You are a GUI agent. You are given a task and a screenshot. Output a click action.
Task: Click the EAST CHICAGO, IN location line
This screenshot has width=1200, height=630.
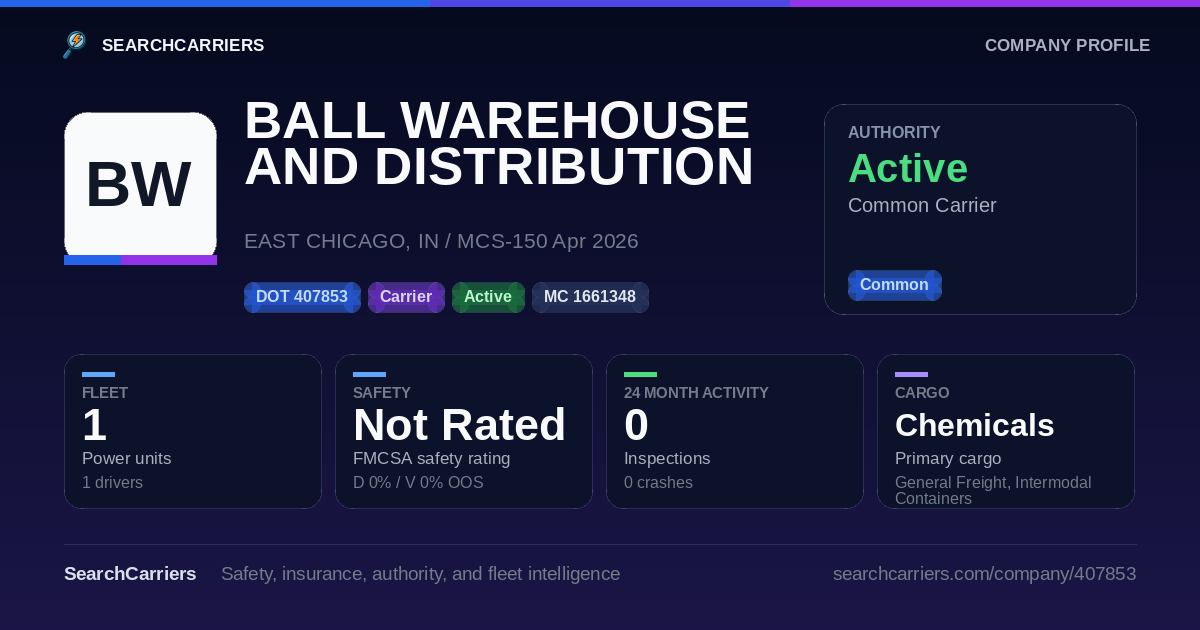(x=441, y=241)
